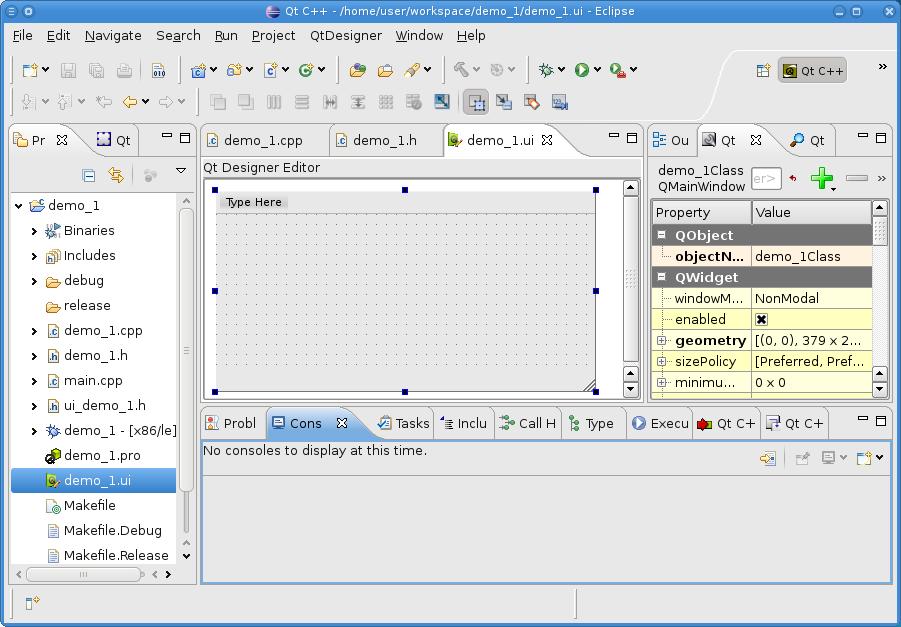Image resolution: width=901 pixels, height=627 pixels.
Task: Select the Qt C++ perspective button
Action: pos(813,70)
